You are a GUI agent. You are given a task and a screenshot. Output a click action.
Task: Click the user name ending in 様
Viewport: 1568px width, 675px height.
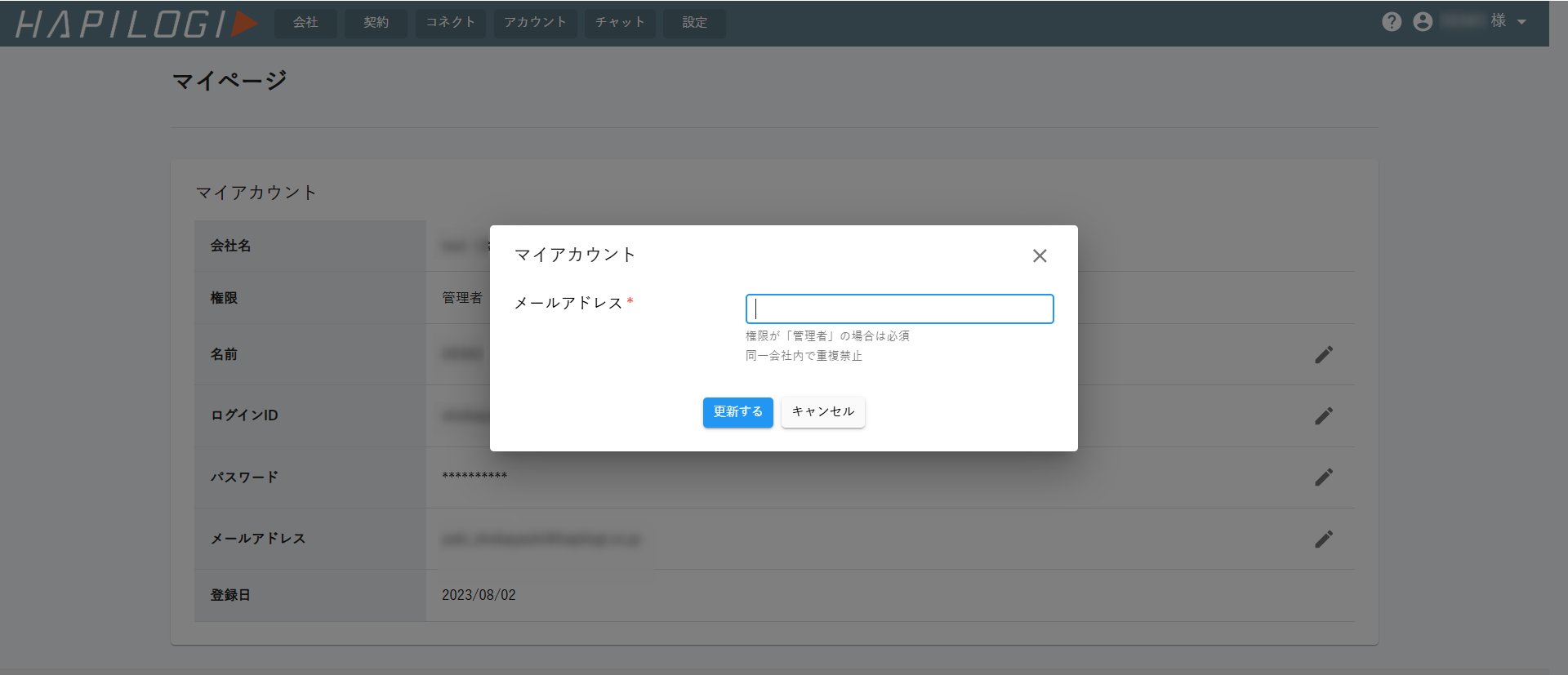point(1474,21)
